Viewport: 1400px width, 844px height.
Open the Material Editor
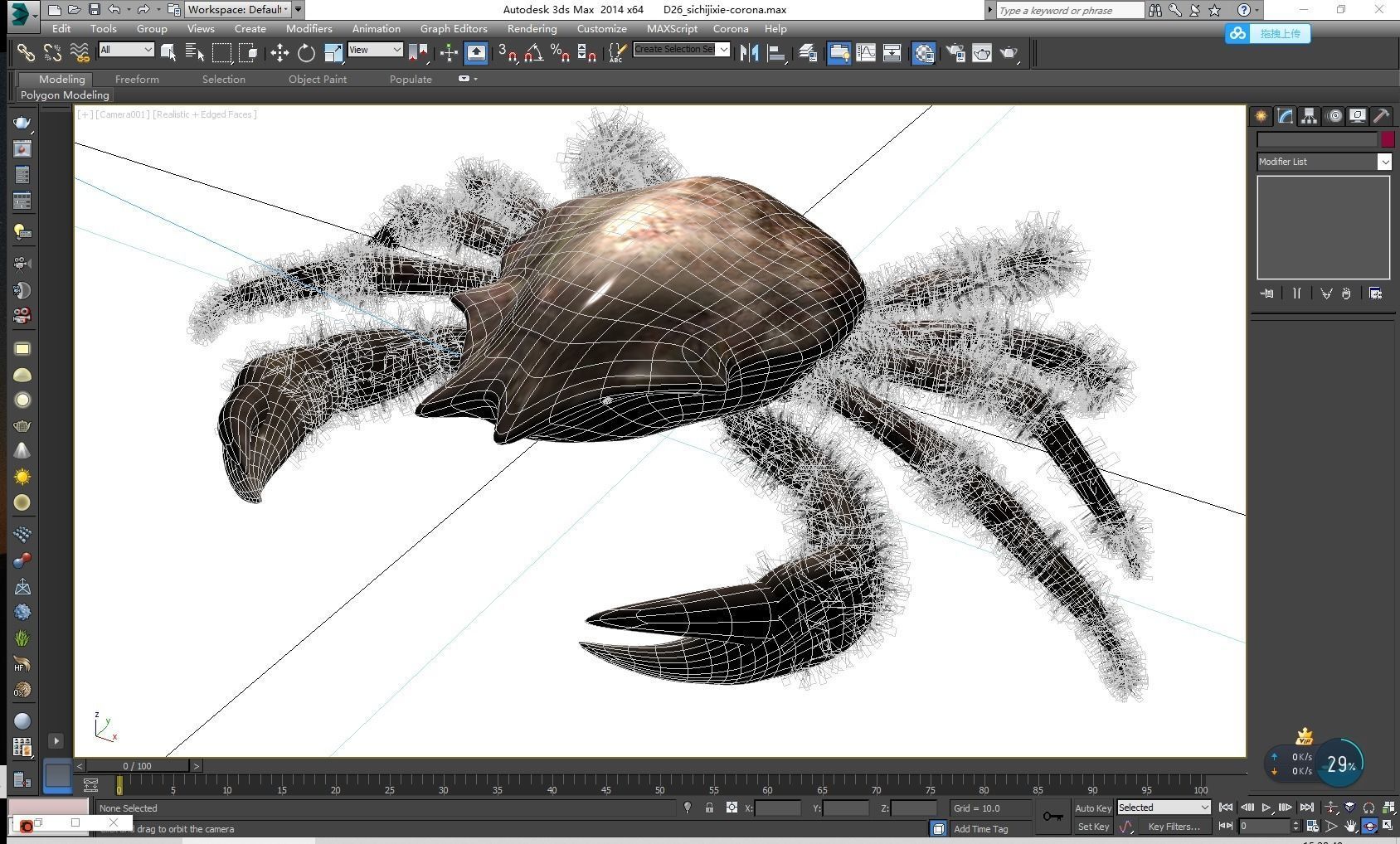923,53
